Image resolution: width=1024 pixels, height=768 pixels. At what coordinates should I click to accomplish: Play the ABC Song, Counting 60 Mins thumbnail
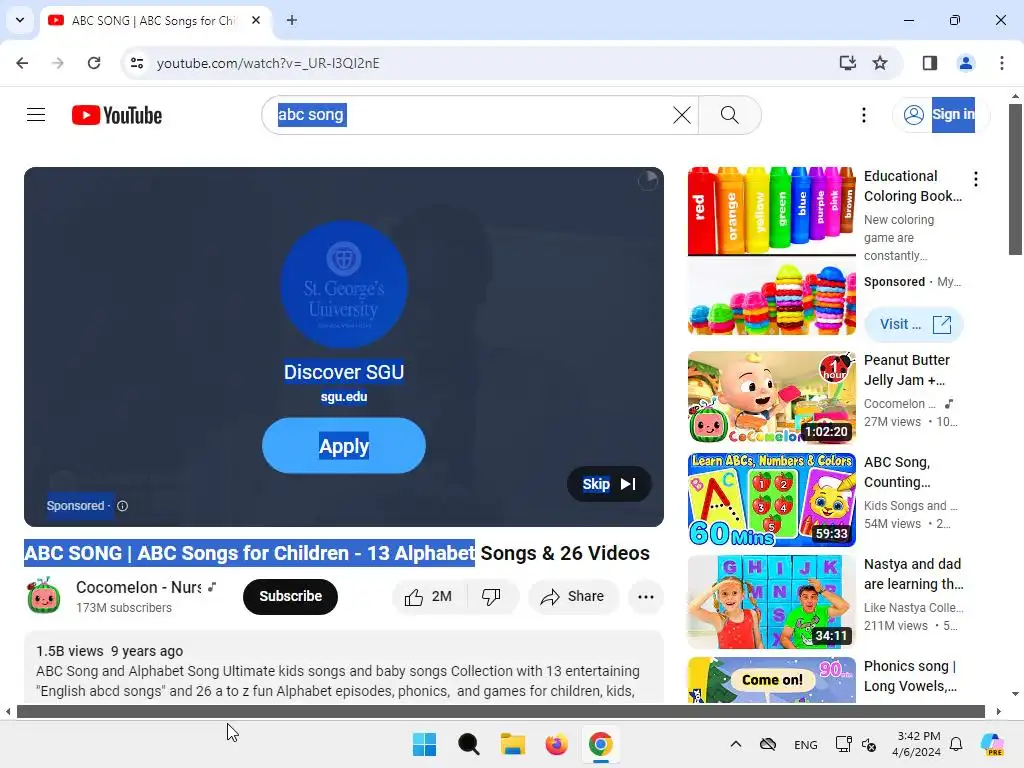click(x=771, y=500)
